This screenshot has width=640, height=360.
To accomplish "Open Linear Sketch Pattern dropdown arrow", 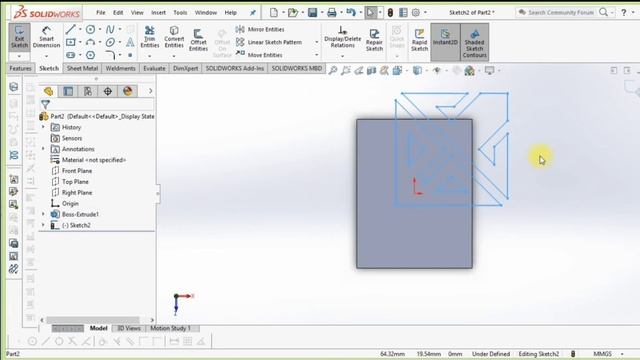I will tap(317, 42).
